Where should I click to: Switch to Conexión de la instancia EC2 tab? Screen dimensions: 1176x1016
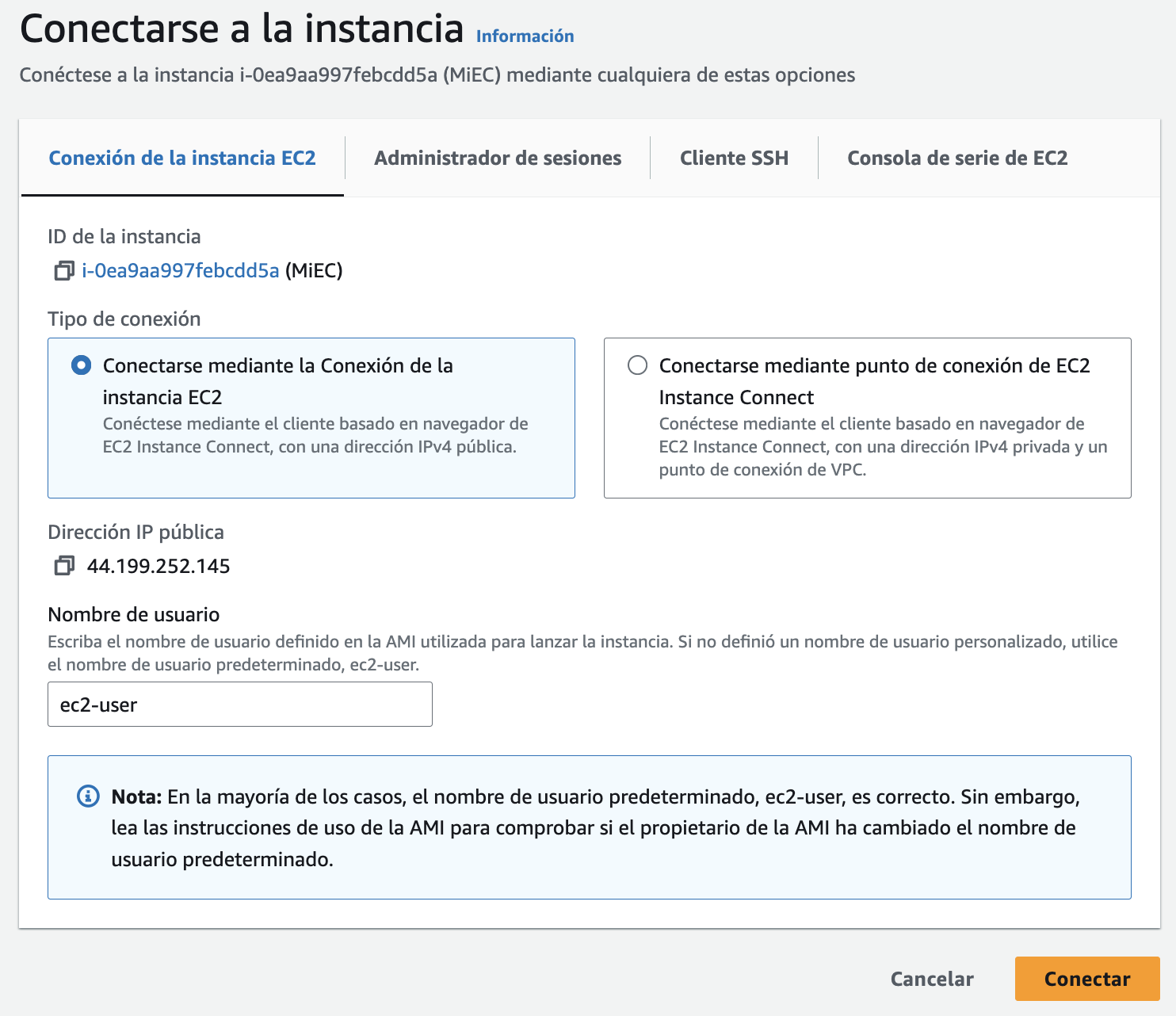[182, 158]
